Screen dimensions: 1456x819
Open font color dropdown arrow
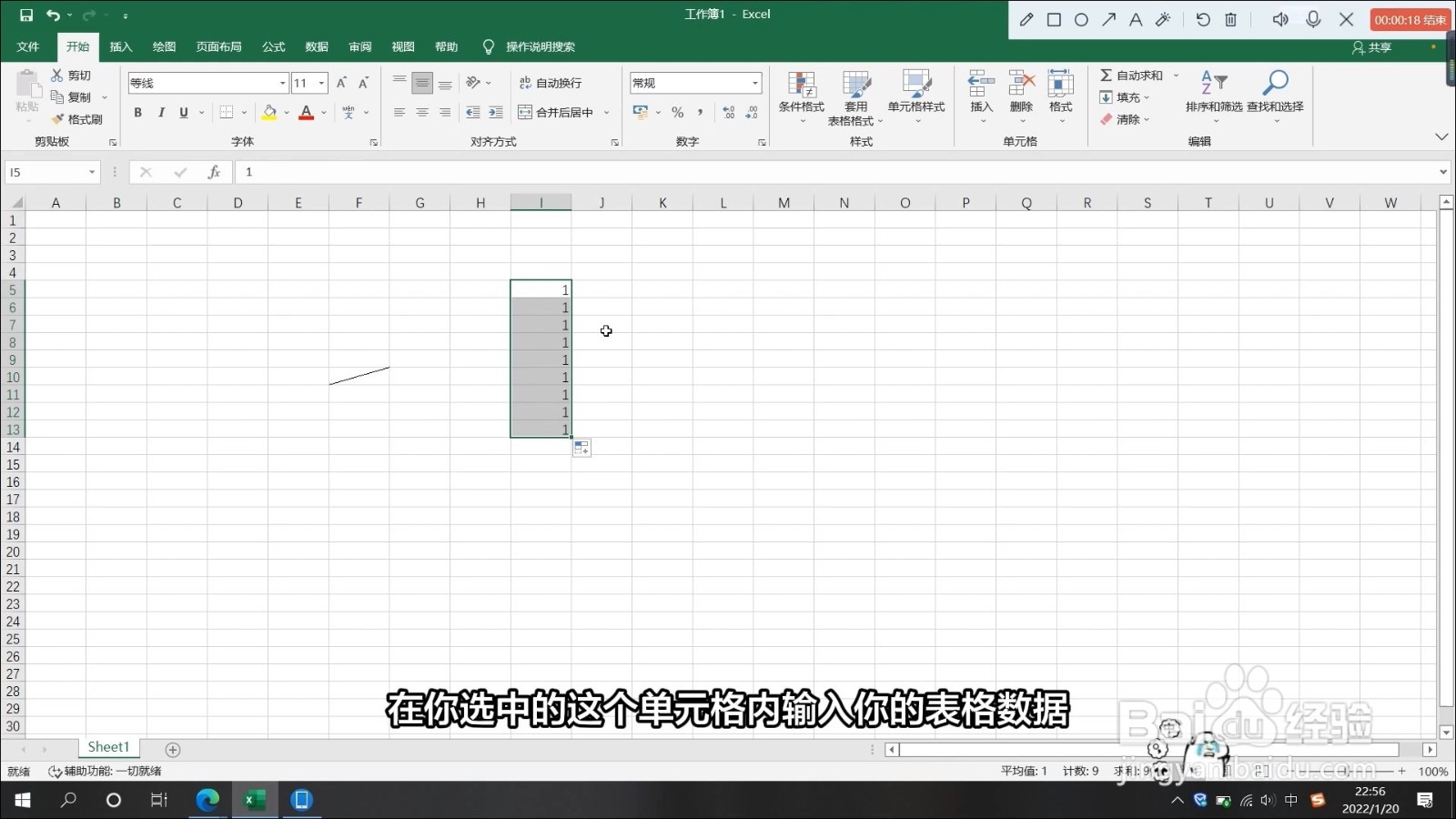click(323, 113)
